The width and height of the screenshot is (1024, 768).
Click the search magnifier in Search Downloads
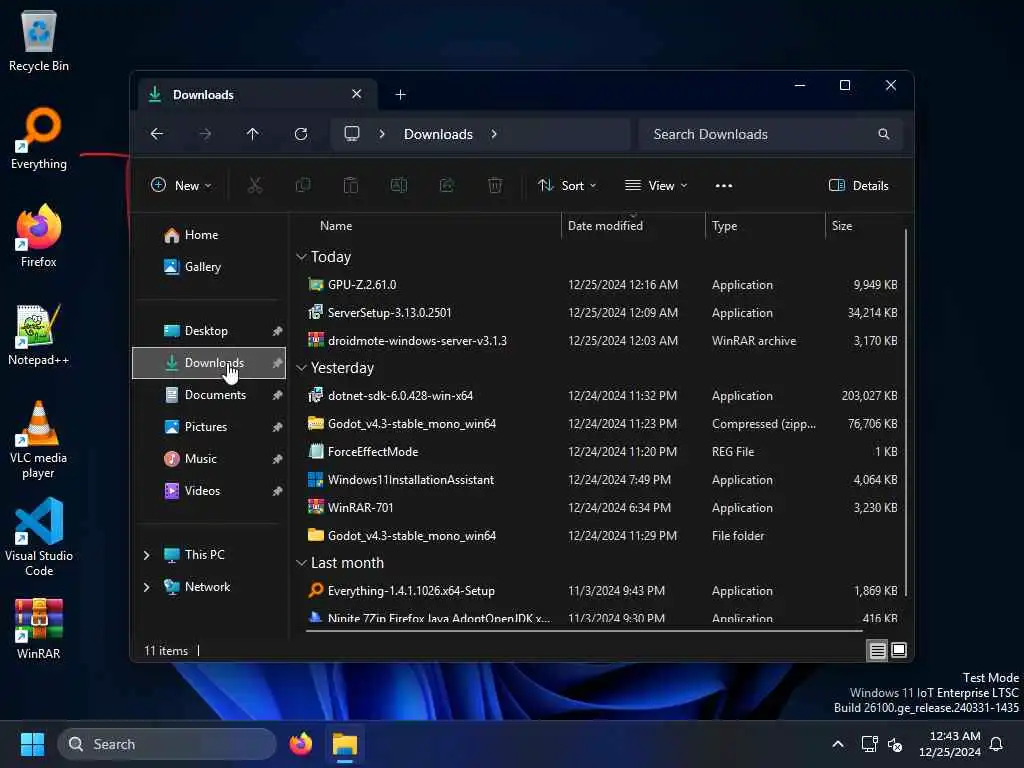(x=884, y=134)
